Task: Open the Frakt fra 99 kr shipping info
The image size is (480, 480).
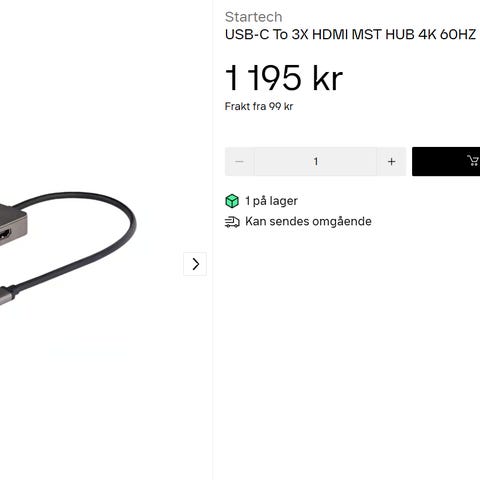Action: coord(259,106)
